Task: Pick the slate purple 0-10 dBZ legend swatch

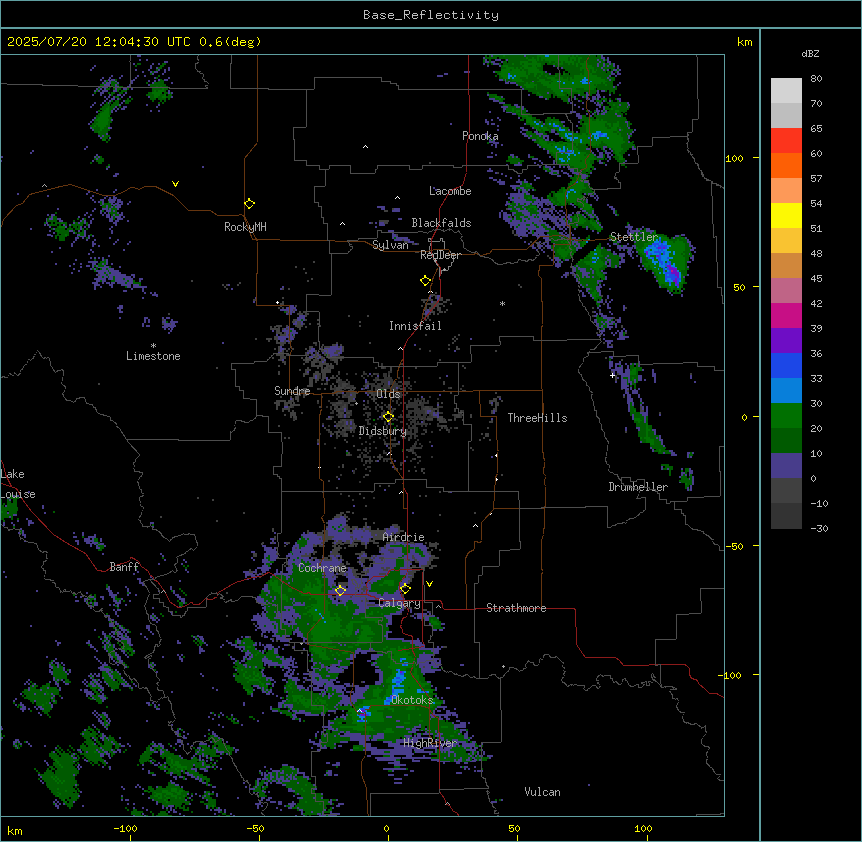Action: pyautogui.click(x=786, y=466)
